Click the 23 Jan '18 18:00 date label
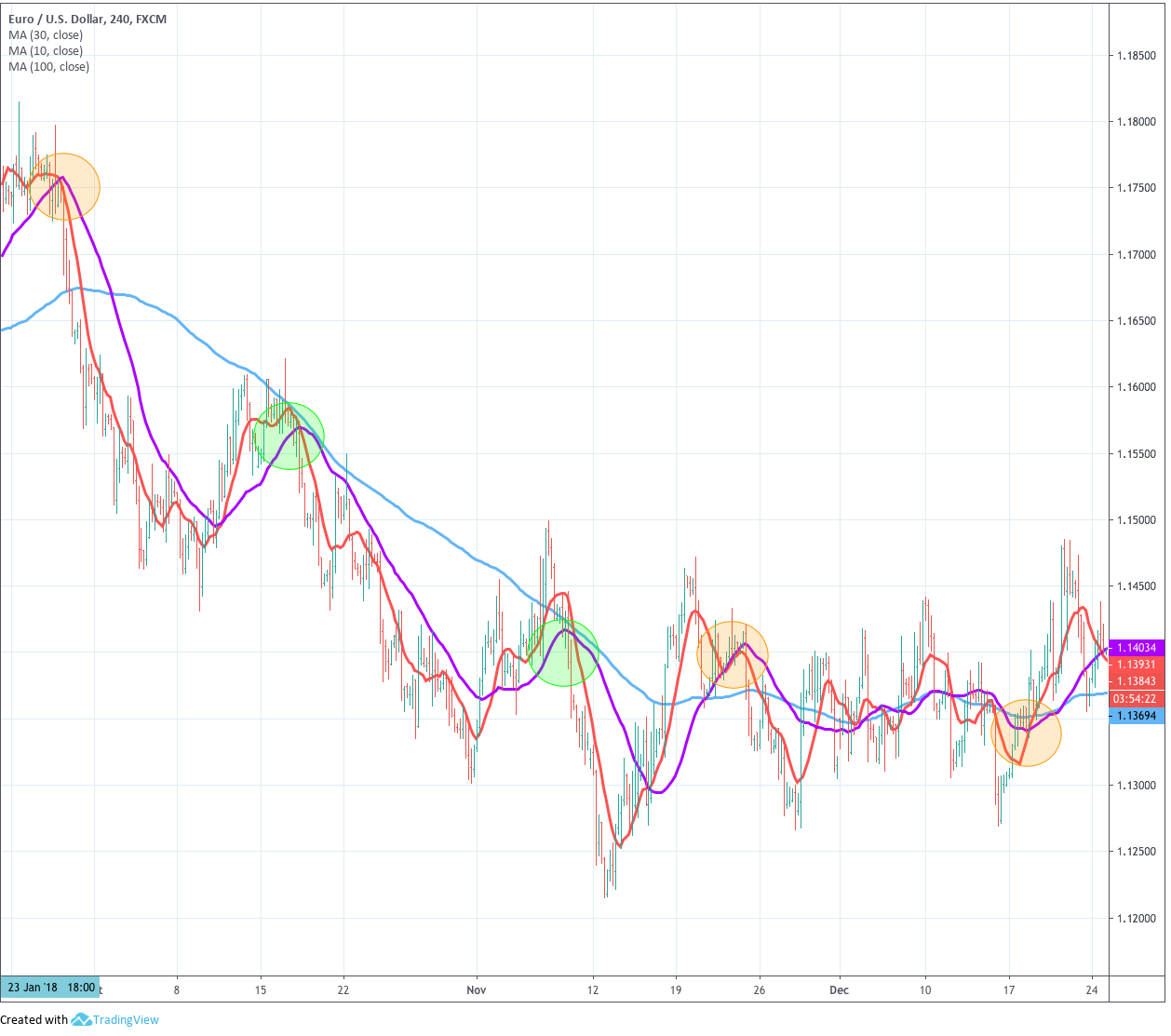The image size is (1171, 1036). pos(50,988)
